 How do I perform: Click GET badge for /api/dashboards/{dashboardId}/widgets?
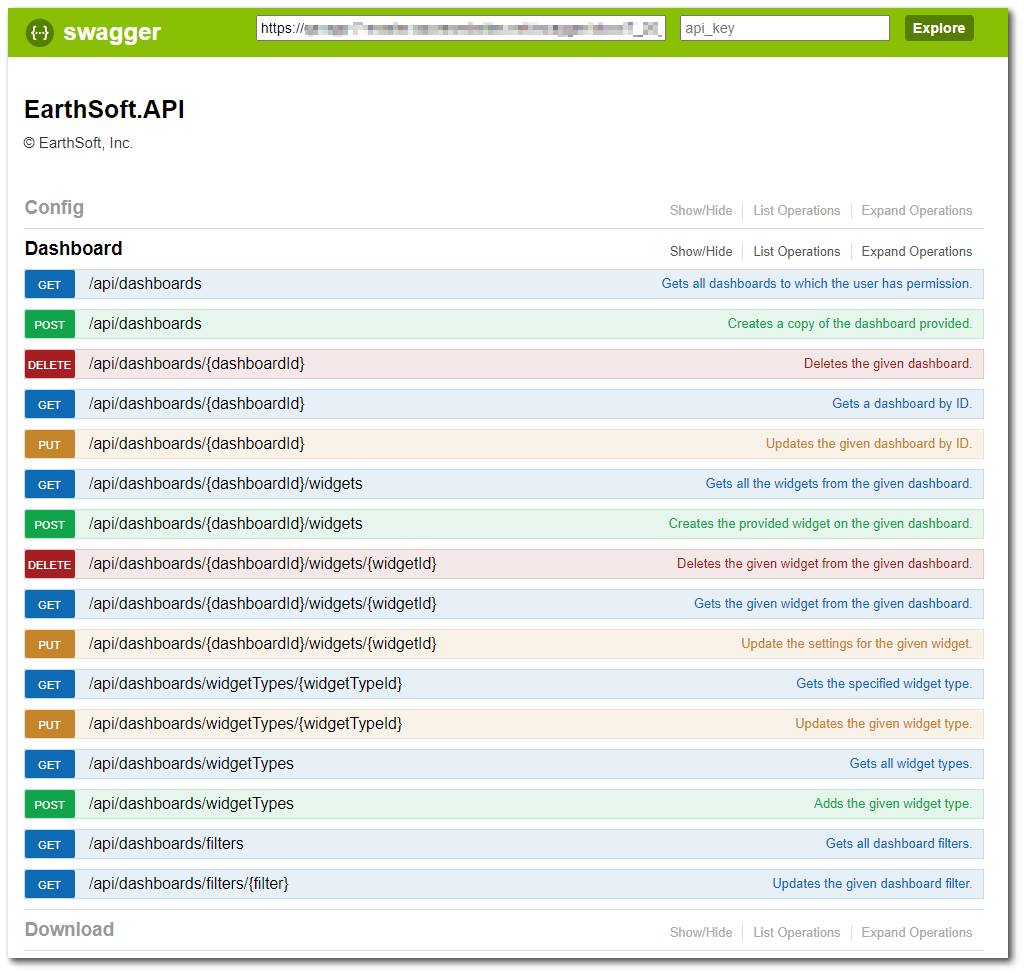click(50, 485)
